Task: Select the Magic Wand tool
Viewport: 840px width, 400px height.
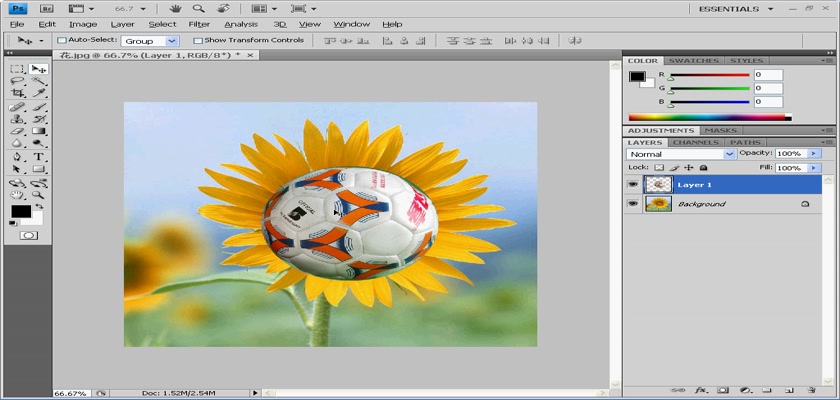Action: pos(39,81)
